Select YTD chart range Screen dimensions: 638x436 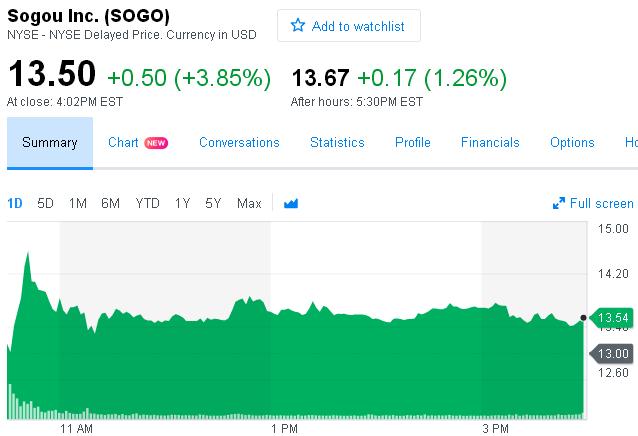(147, 203)
